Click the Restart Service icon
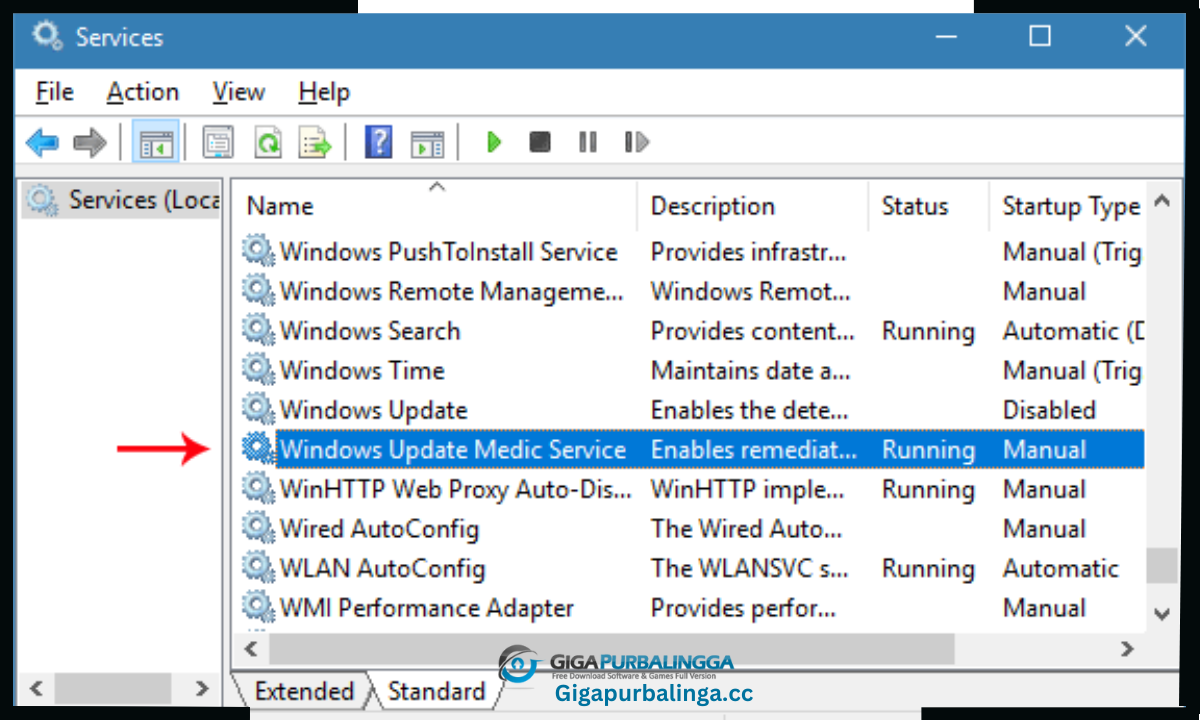1200x720 pixels. coord(636,143)
